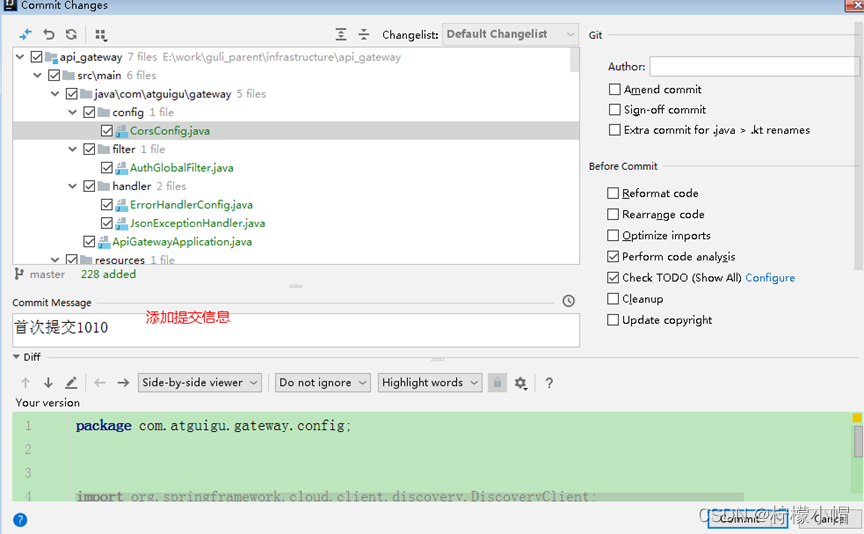Enable Reformat code checkbox
The height and width of the screenshot is (534, 864).
[x=613, y=193]
